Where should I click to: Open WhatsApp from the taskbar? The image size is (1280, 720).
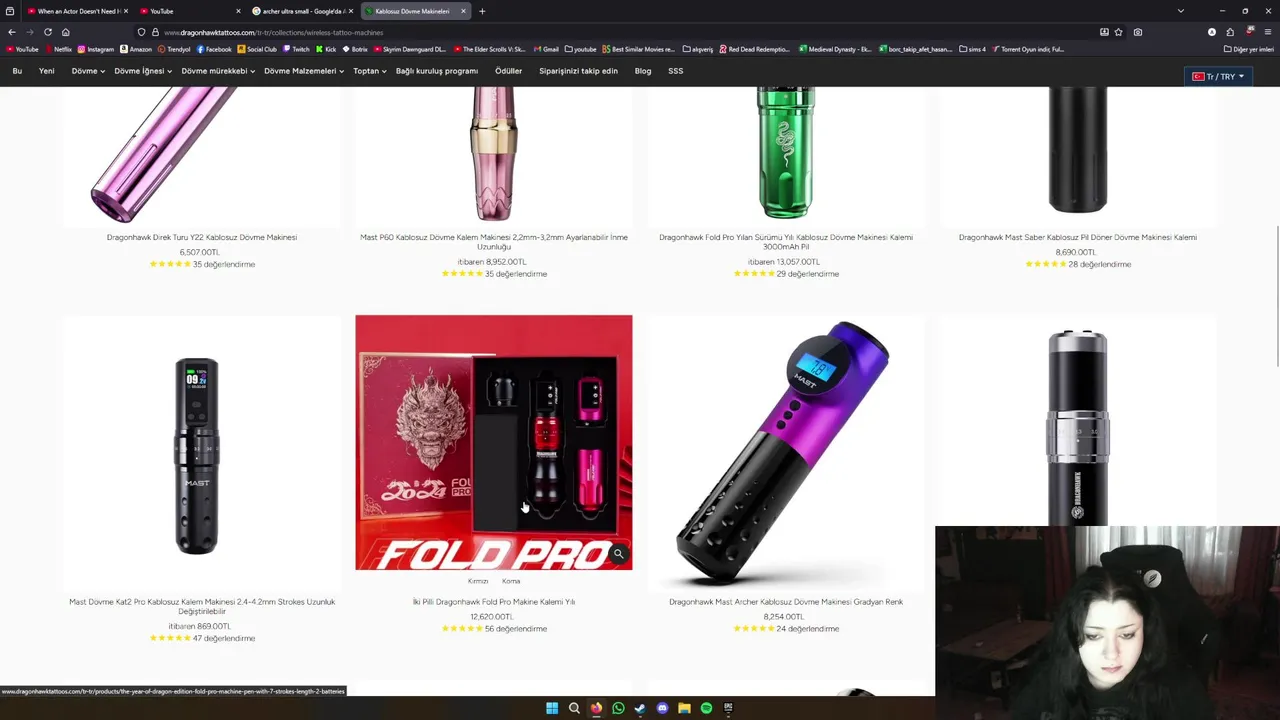tap(618, 708)
